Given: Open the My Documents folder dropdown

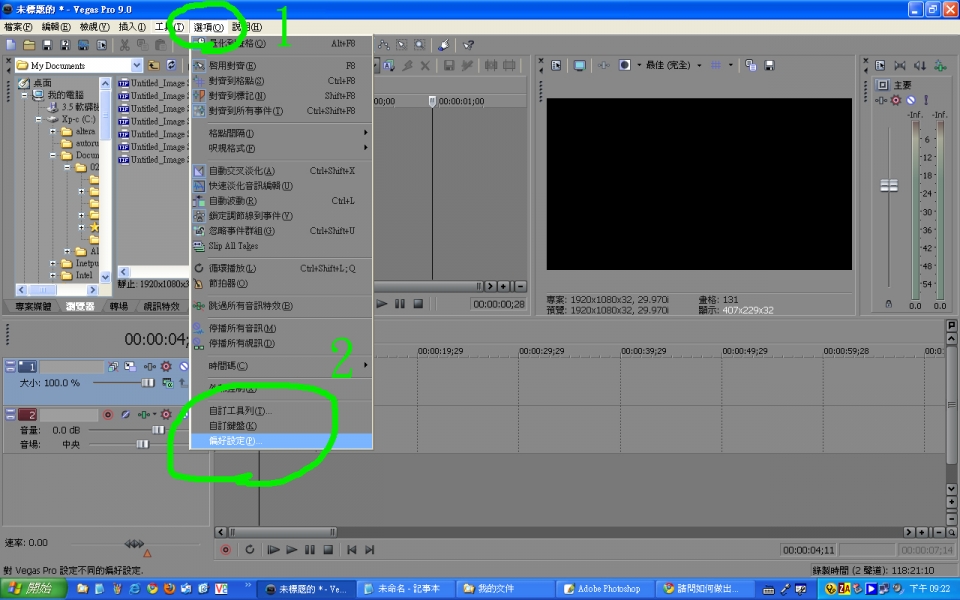Looking at the screenshot, I should pyautogui.click(x=137, y=65).
